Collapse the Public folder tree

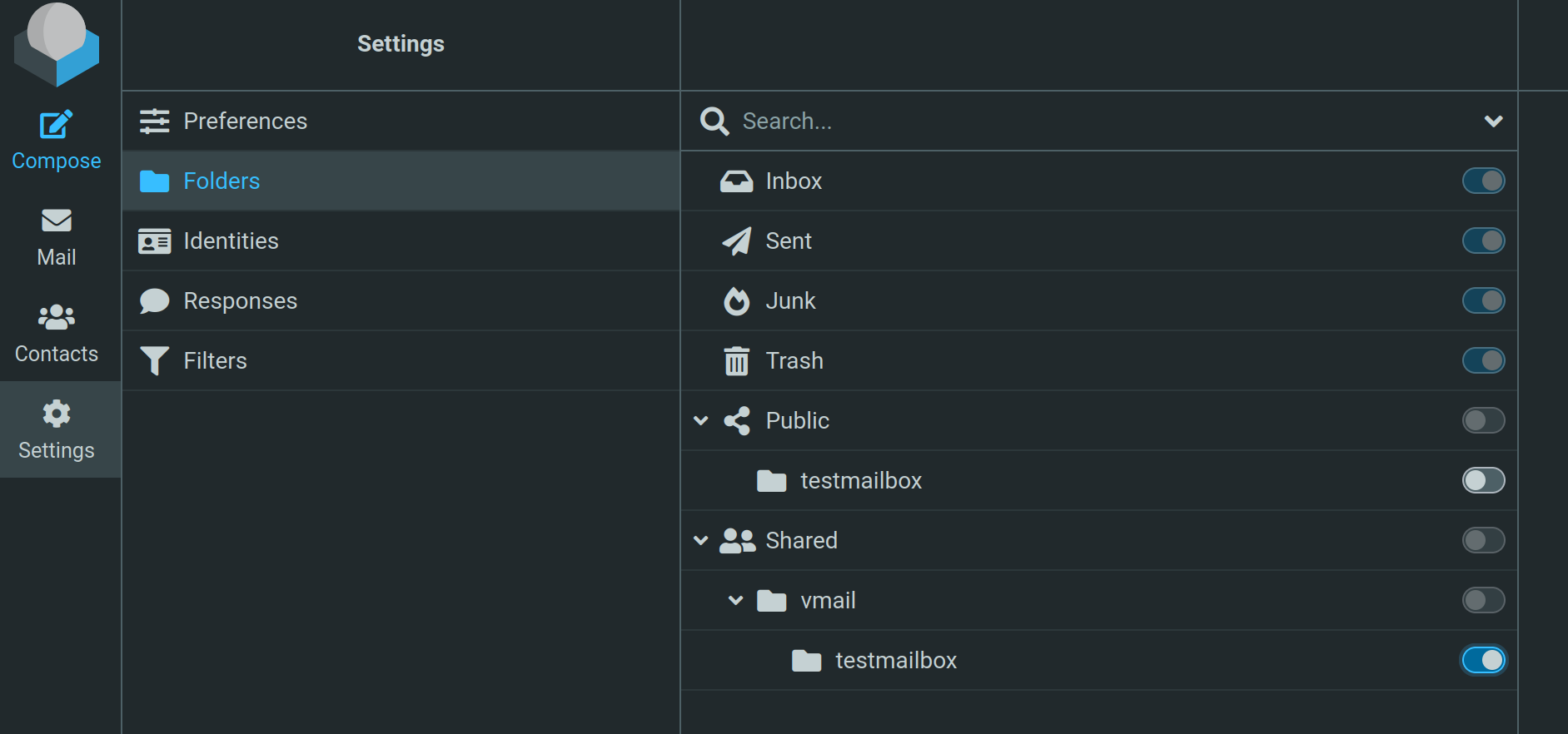[x=701, y=421]
